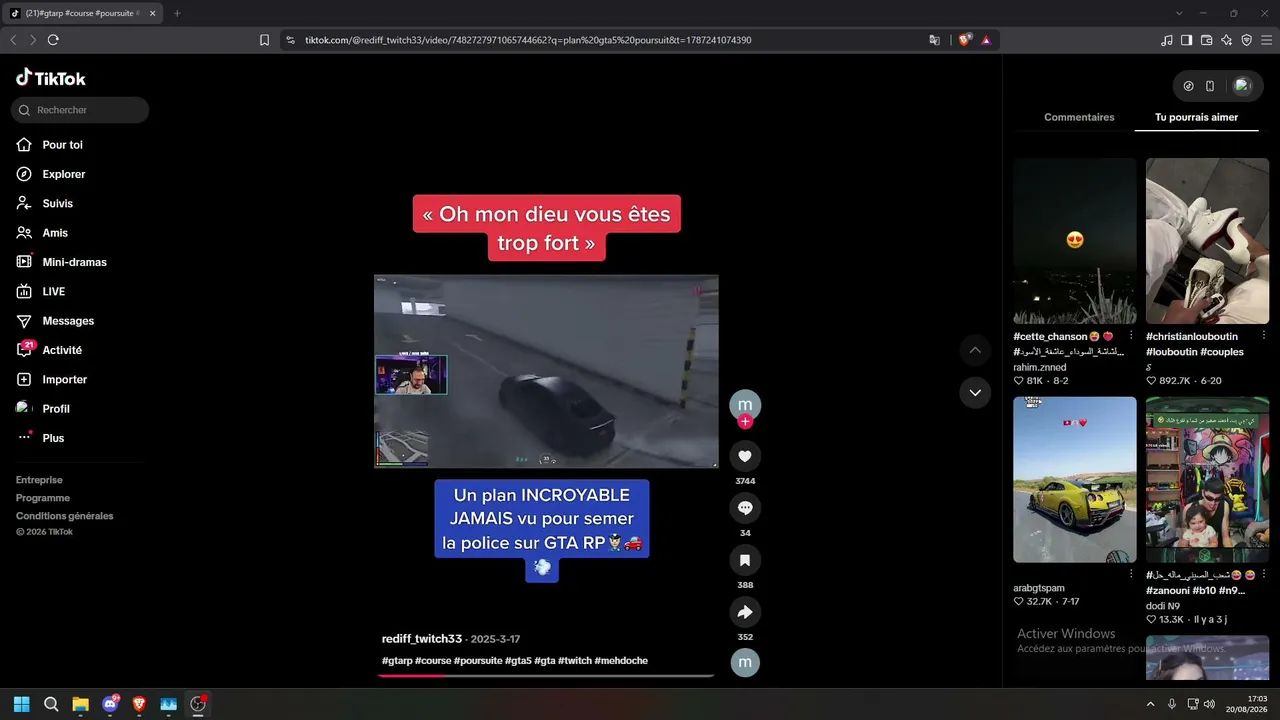
Task: Open Messages in the sidebar
Action: click(68, 321)
